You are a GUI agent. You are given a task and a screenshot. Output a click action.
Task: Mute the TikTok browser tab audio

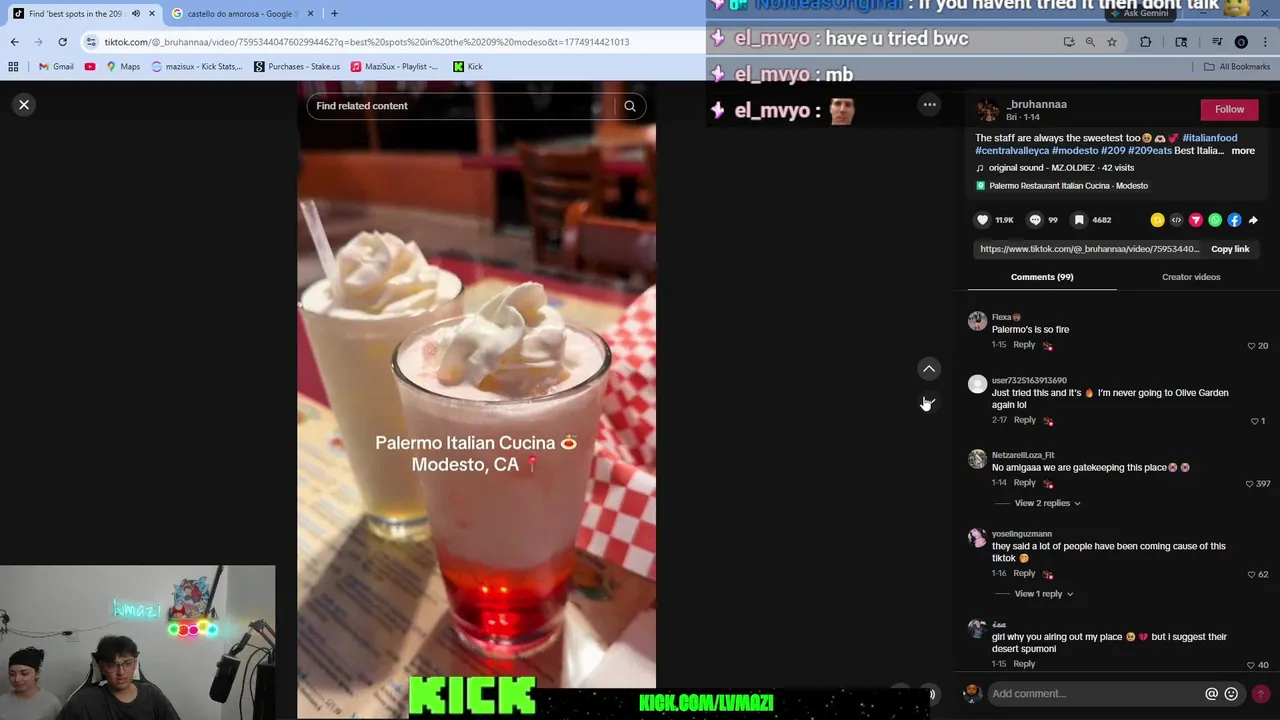136,14
